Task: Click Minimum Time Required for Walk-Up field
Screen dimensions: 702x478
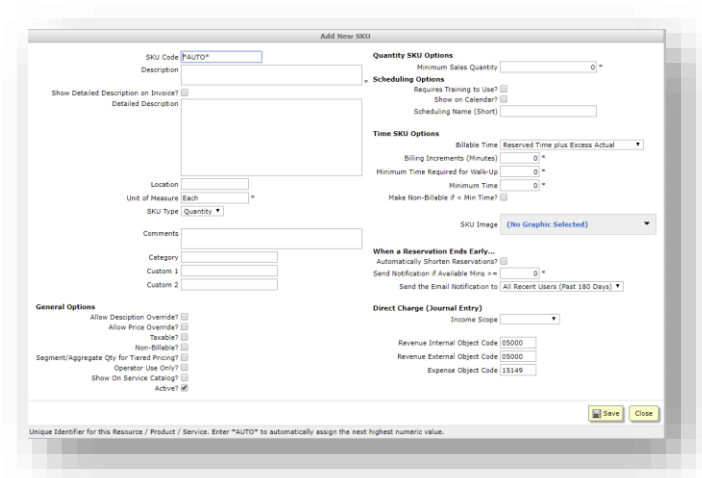Action: pyautogui.click(x=519, y=172)
